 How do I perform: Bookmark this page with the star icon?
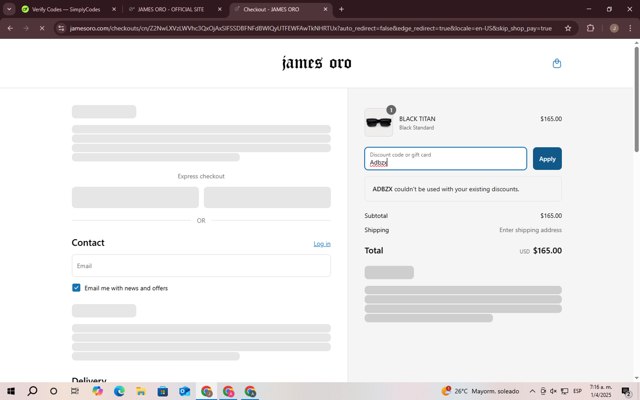click(x=568, y=28)
